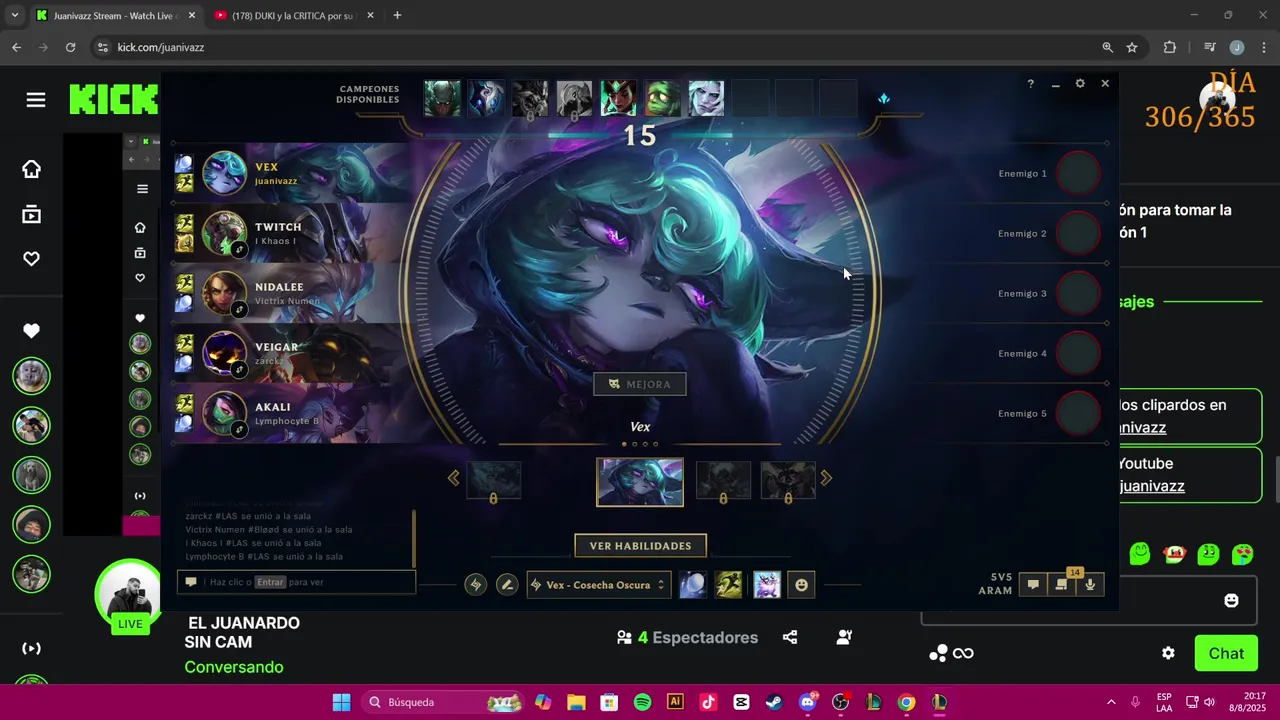Click swap icon on Veigar portrait

pyautogui.click(x=239, y=370)
